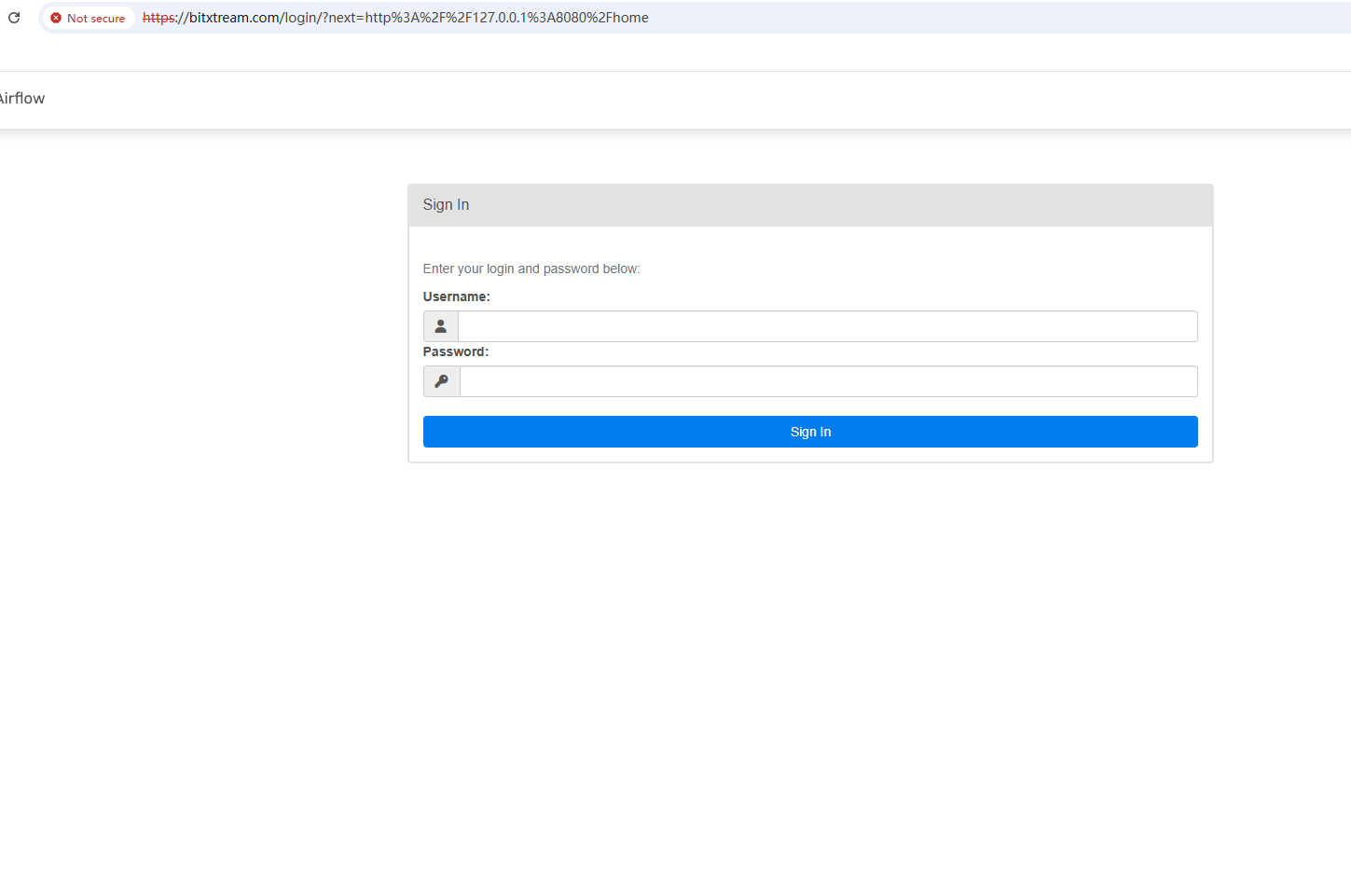Click the key icon beside Password field

pyautogui.click(x=442, y=381)
